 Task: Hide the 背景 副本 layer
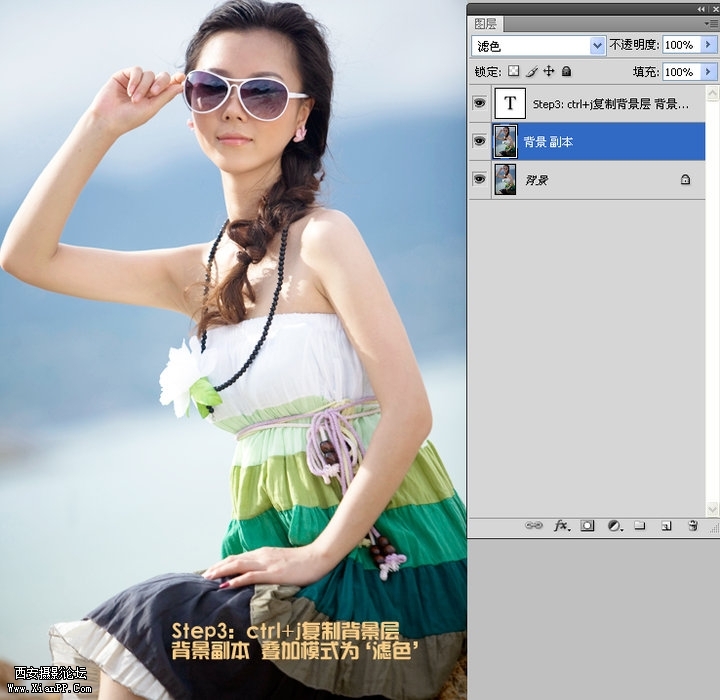click(x=480, y=142)
